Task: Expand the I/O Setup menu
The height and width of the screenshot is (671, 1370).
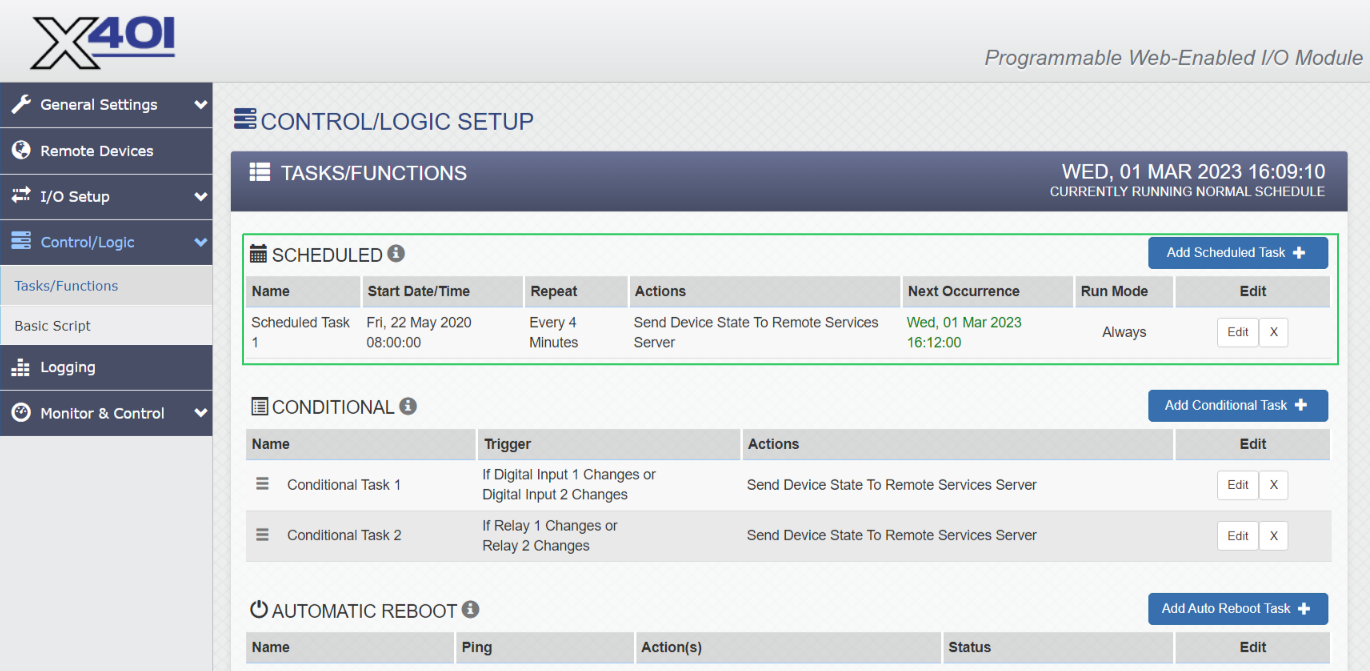Action: [x=106, y=197]
